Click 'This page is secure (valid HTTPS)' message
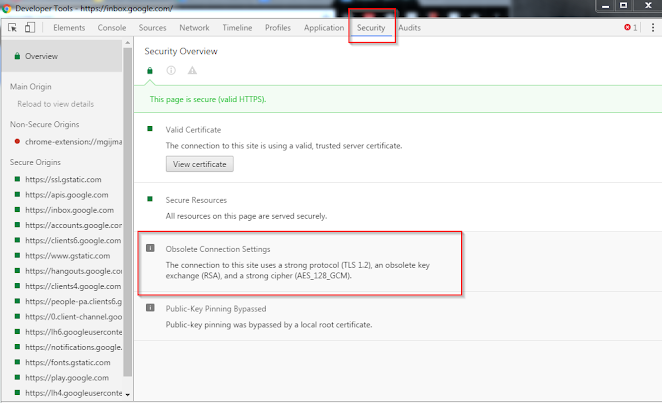The height and width of the screenshot is (403, 662). tap(208, 99)
